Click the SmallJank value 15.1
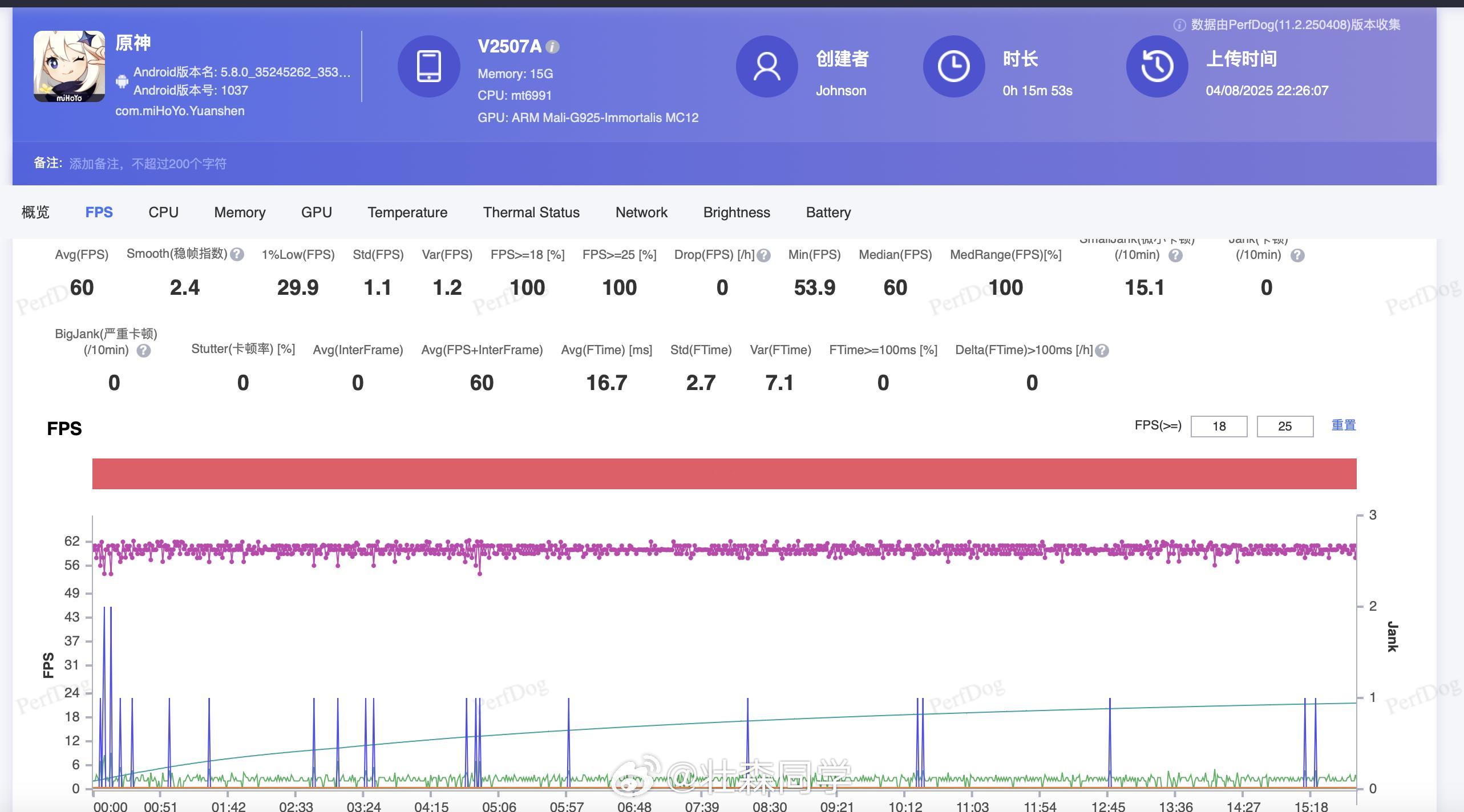This screenshot has width=1464, height=812. pyautogui.click(x=1144, y=288)
